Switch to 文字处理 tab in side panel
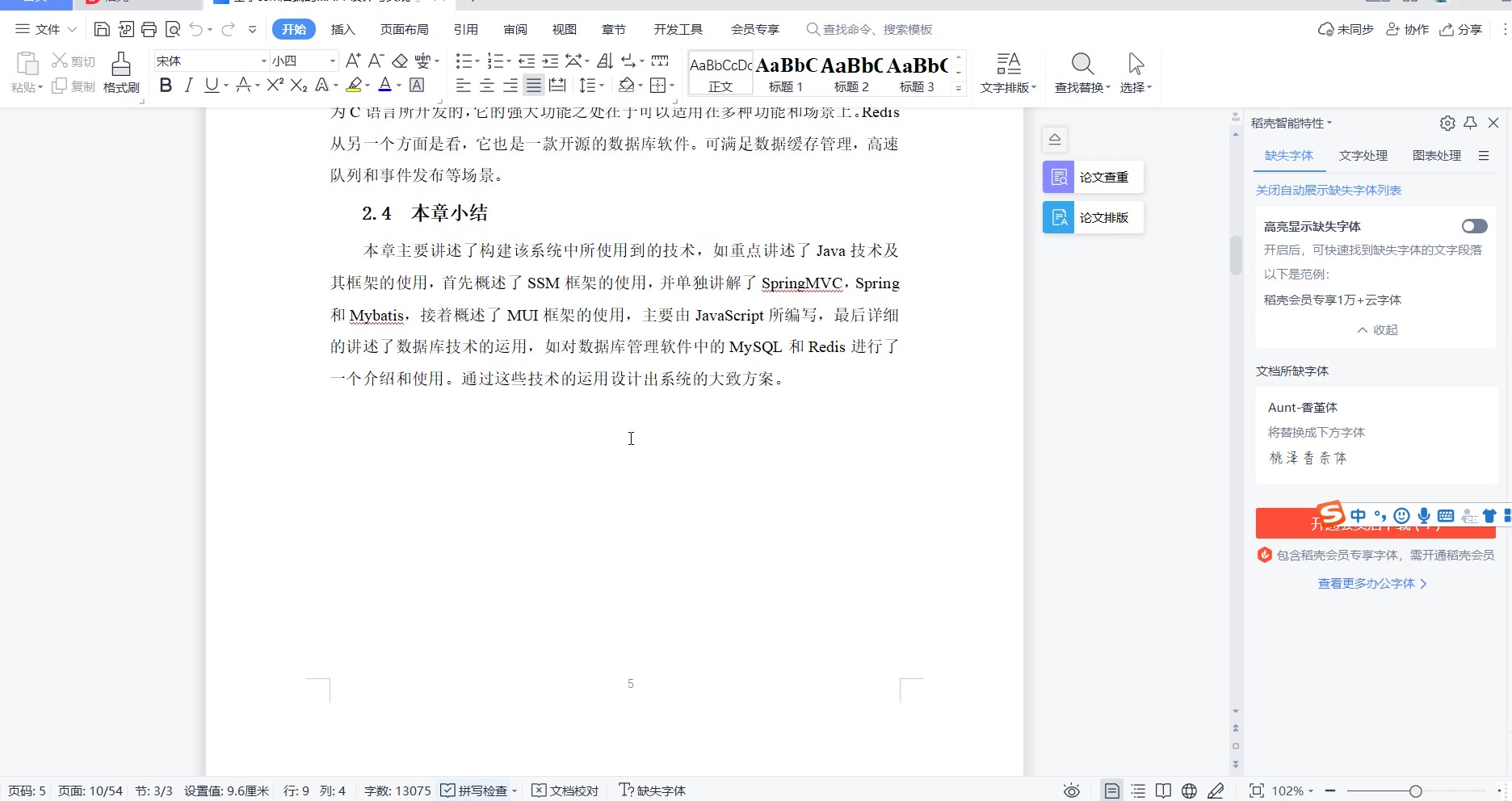1512x801 pixels. point(1363,156)
